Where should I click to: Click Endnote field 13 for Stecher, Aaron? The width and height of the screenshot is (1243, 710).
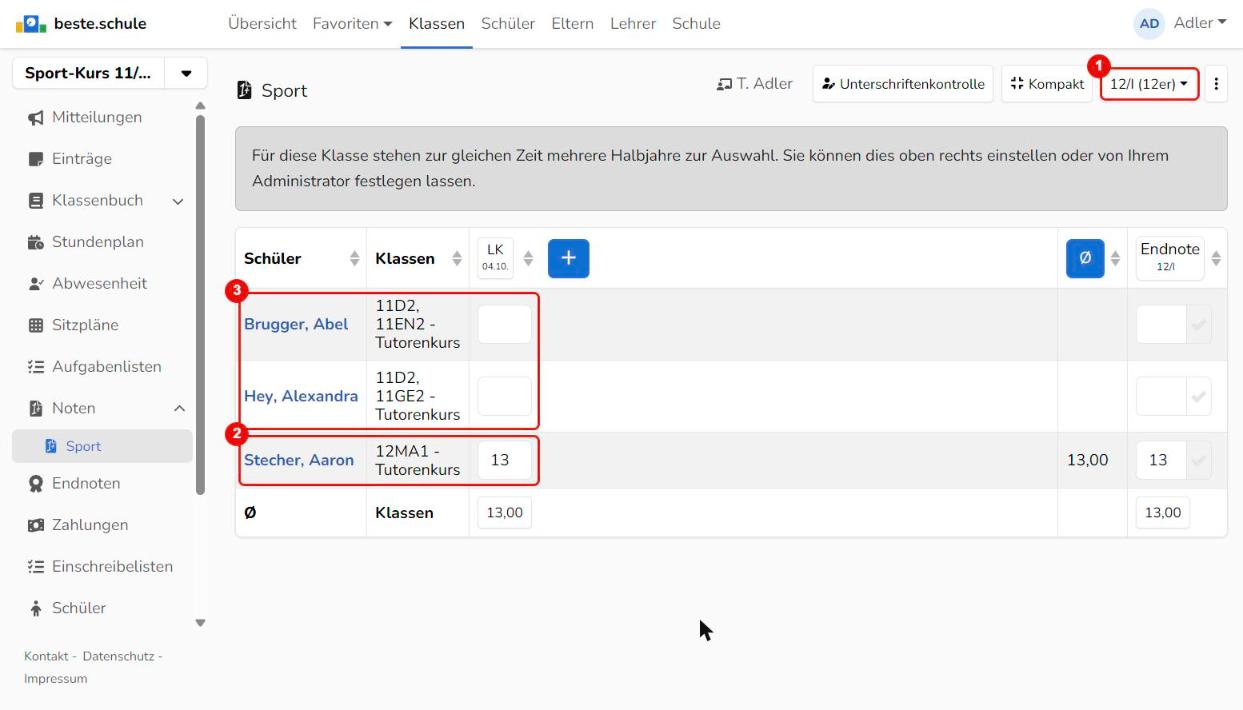(1161, 460)
